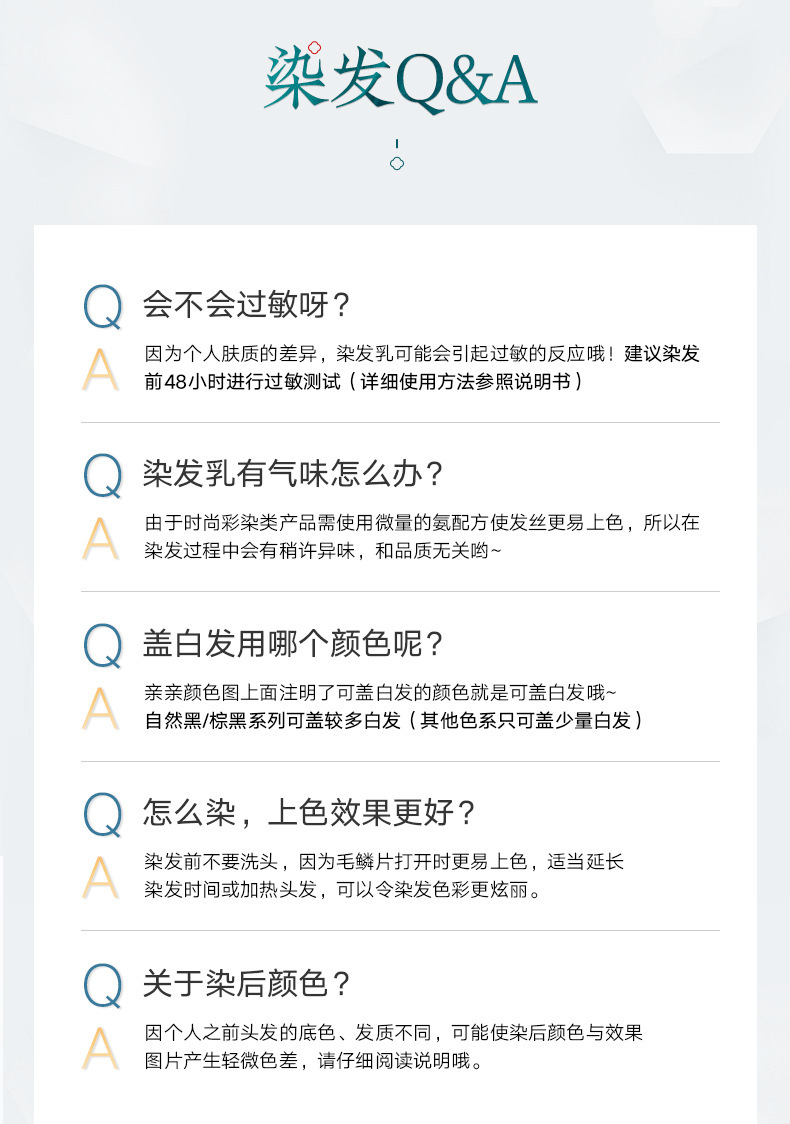Viewport: 790px width, 1124px height.
Task: Click the A icon beside the allergy test answer
Action: click(100, 369)
